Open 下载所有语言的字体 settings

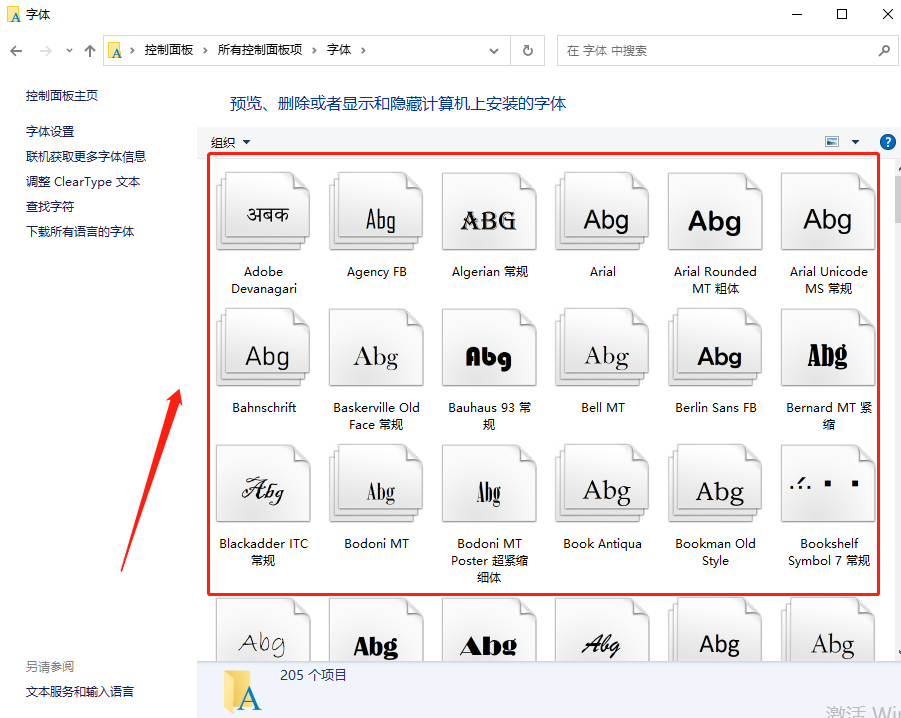pos(79,231)
